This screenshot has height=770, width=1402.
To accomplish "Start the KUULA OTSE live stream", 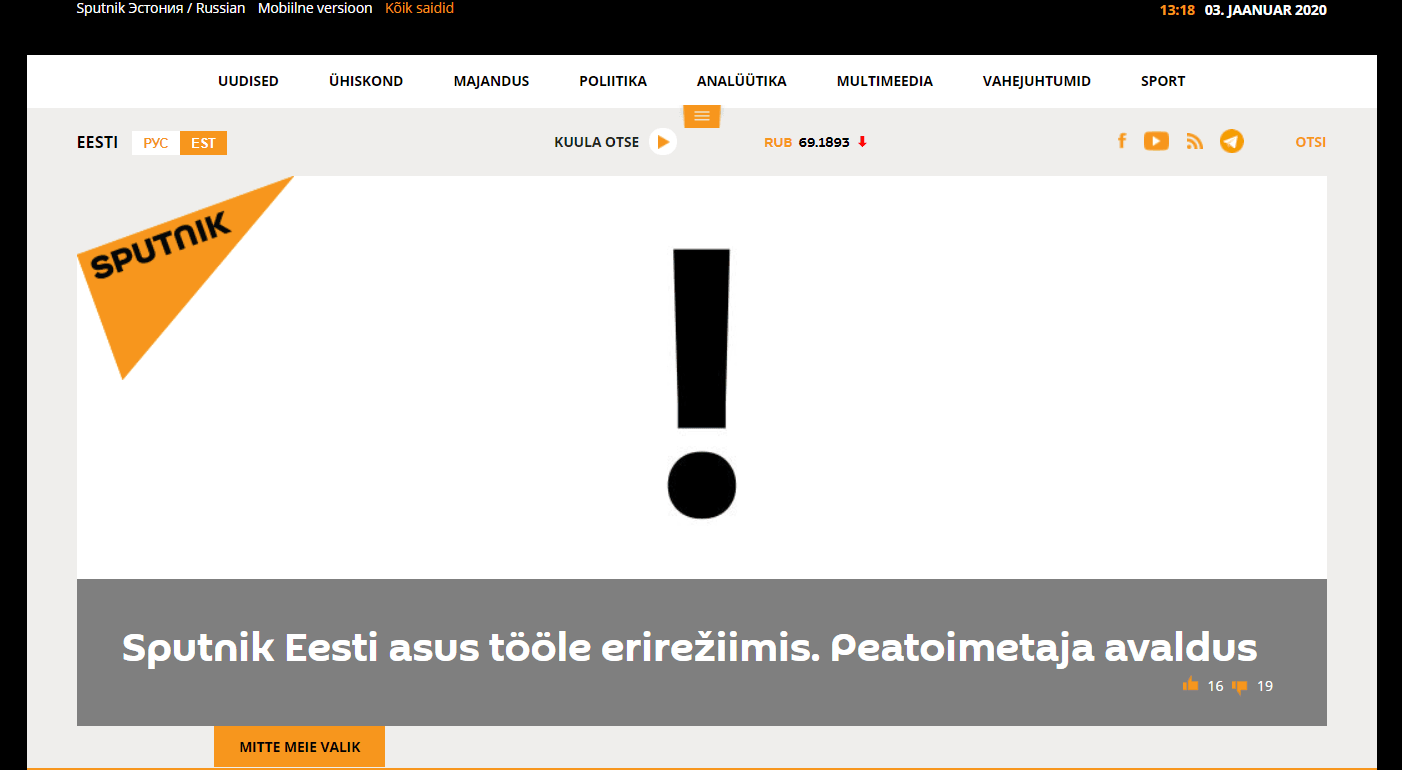I will [x=662, y=141].
